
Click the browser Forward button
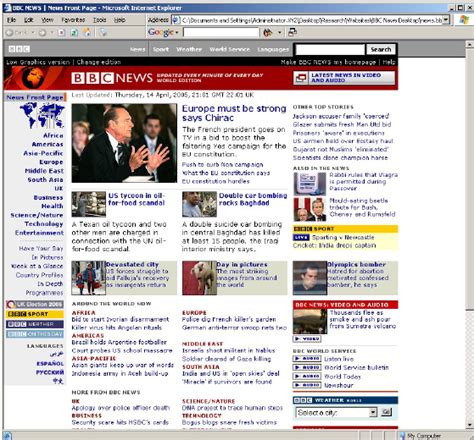(x=42, y=33)
